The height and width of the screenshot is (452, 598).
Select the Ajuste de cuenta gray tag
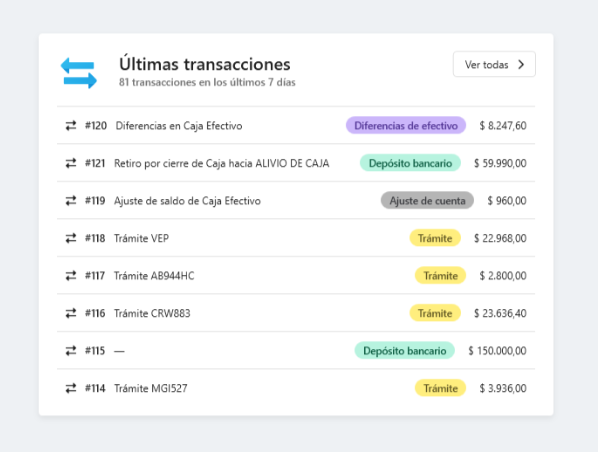[x=427, y=201]
